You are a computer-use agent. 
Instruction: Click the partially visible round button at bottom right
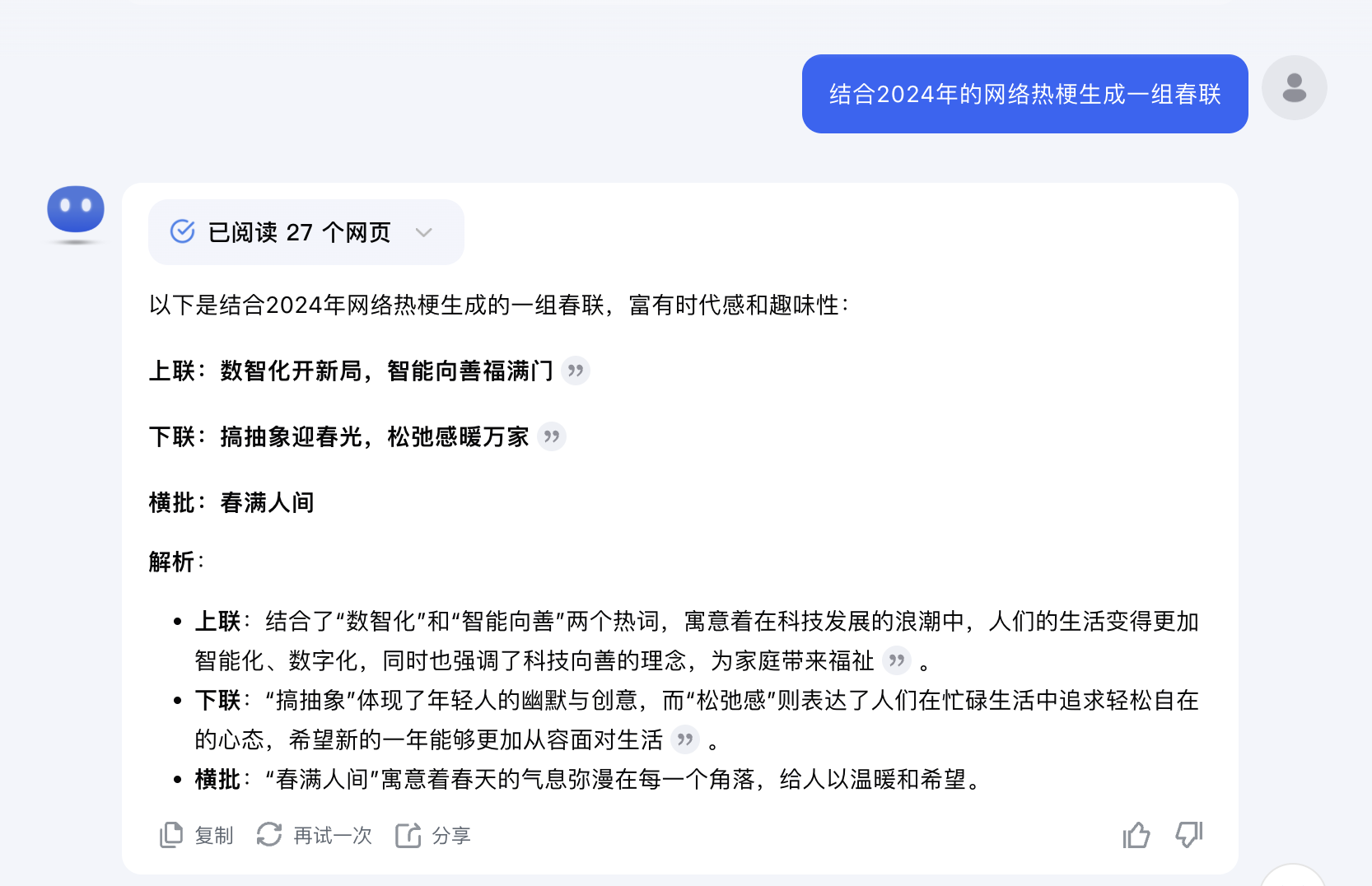pos(1292,876)
